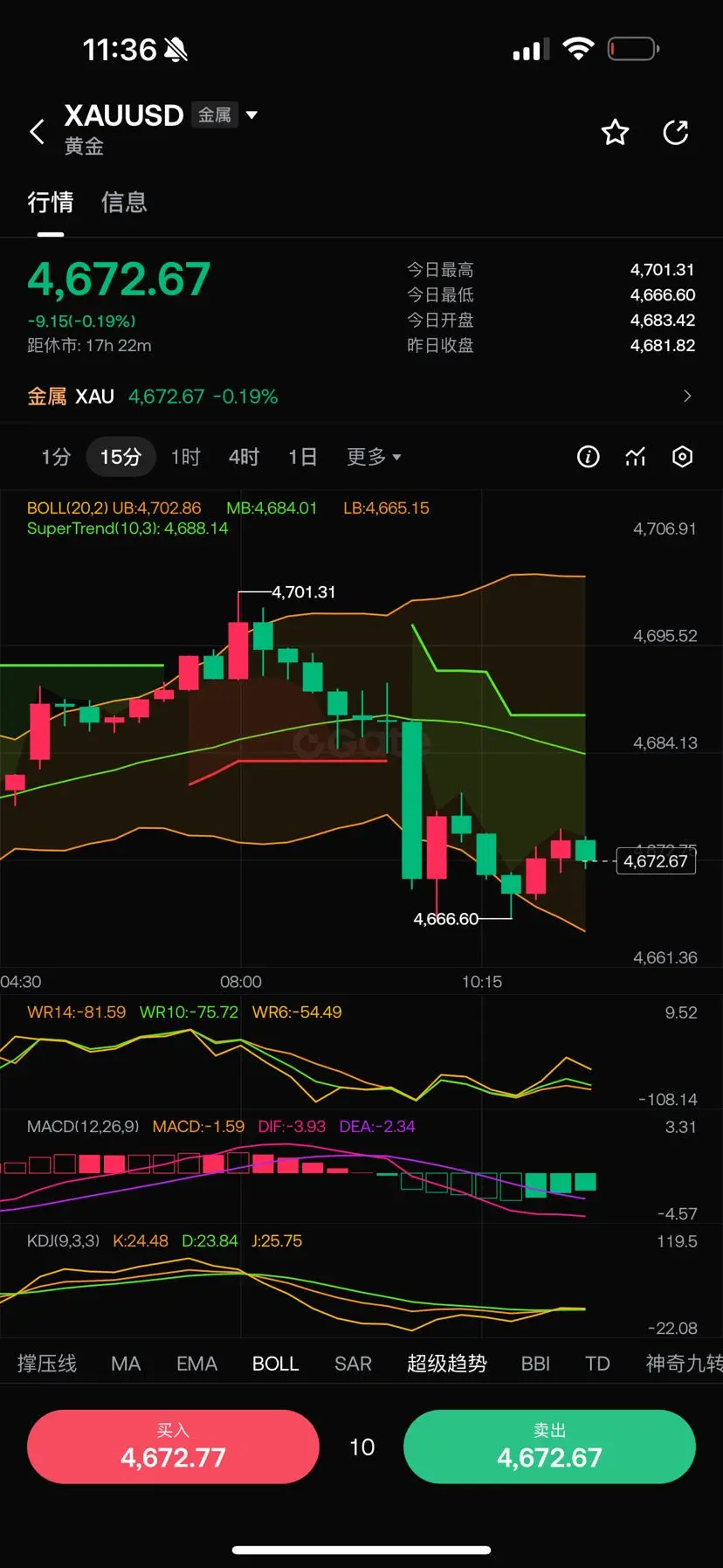Image resolution: width=723 pixels, height=1568 pixels.
Task: Open the 更多 timeframe dropdown
Action: [x=374, y=457]
